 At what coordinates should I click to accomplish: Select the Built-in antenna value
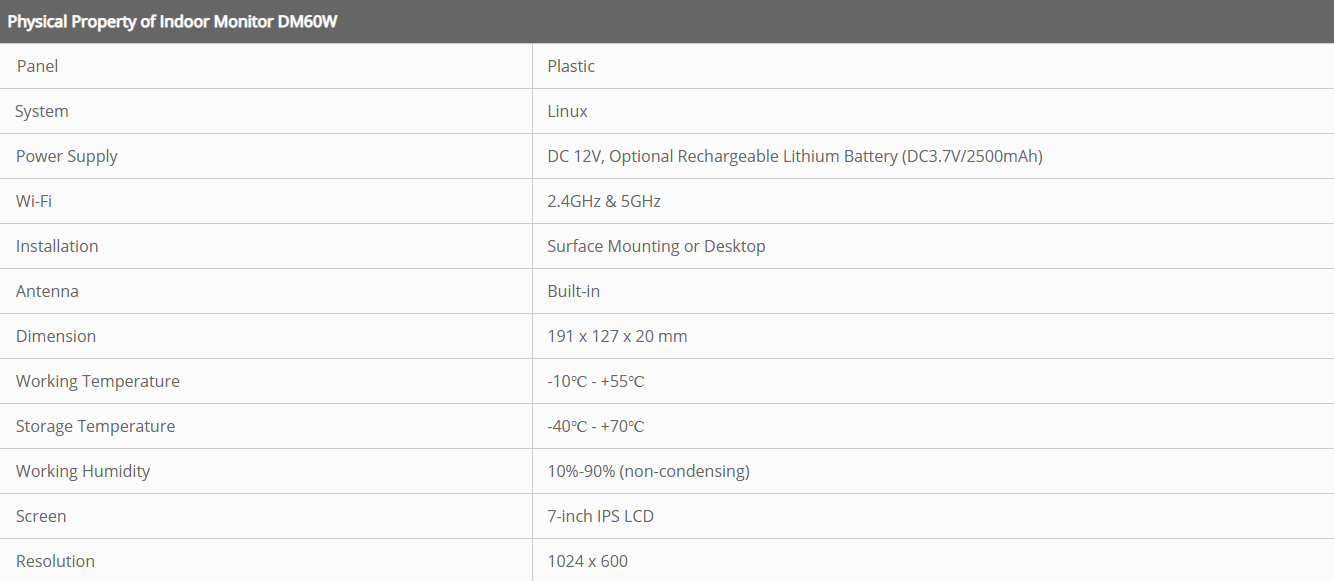click(x=573, y=291)
